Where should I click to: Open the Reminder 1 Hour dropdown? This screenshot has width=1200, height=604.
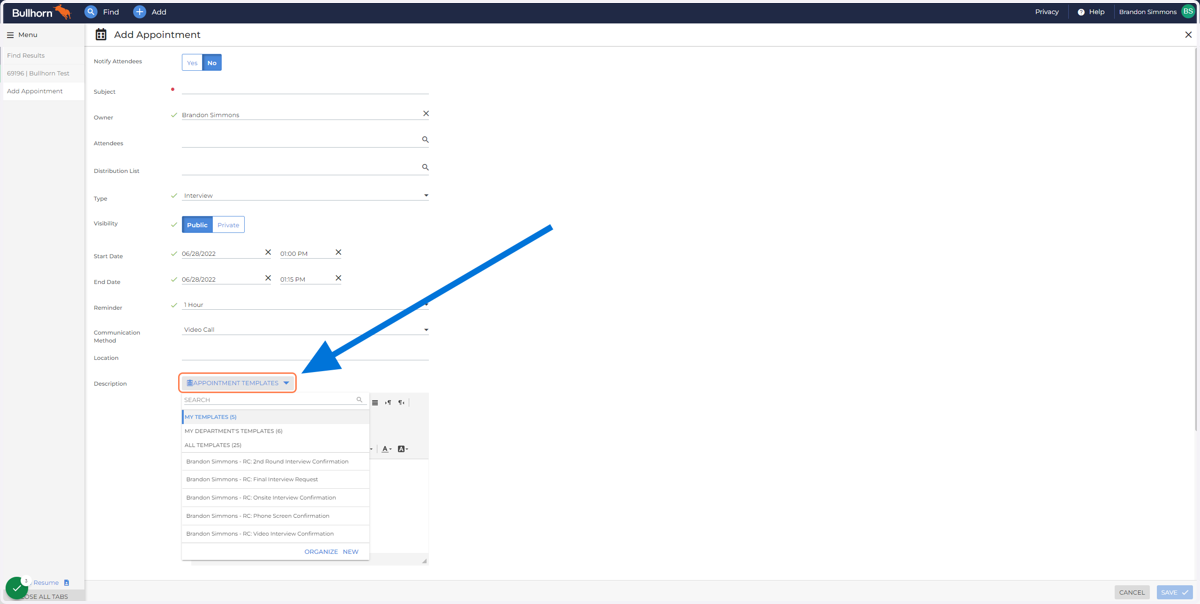[305, 304]
